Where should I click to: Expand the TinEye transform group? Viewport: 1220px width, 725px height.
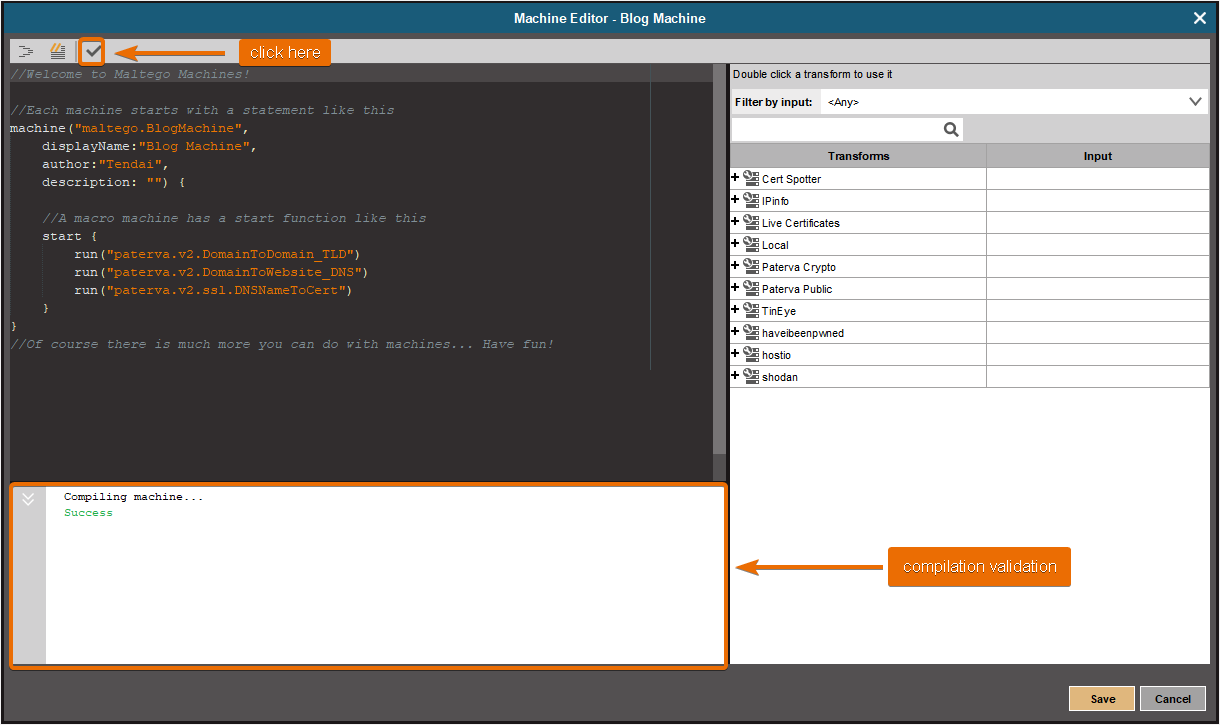click(736, 310)
